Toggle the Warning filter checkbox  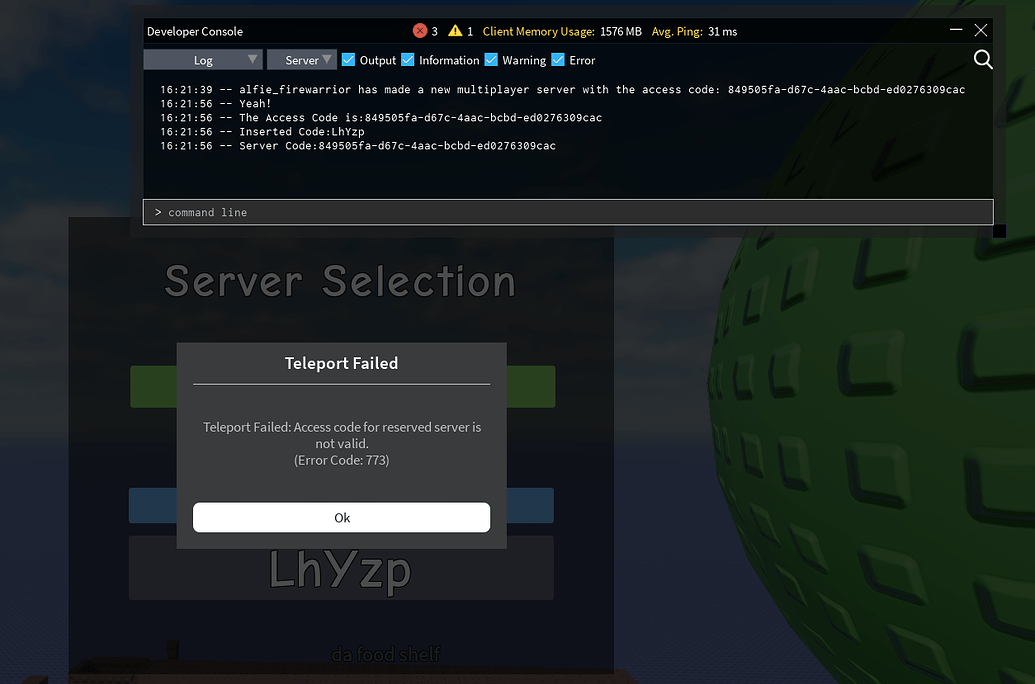pos(491,60)
